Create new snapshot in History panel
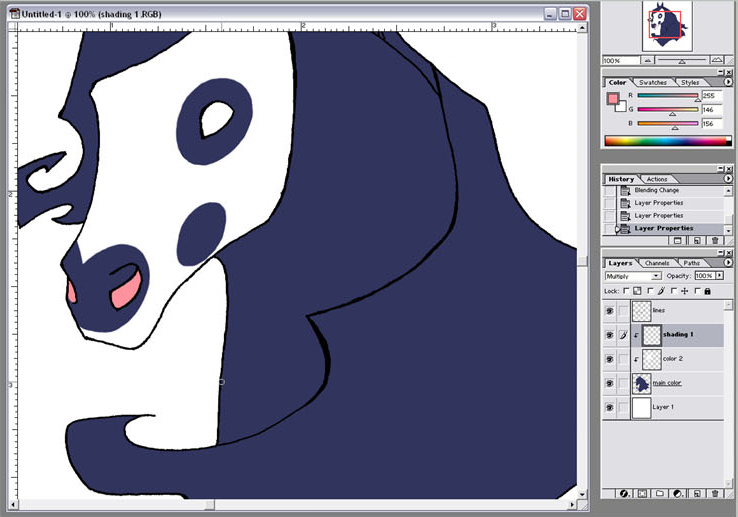The image size is (738, 517). click(678, 240)
